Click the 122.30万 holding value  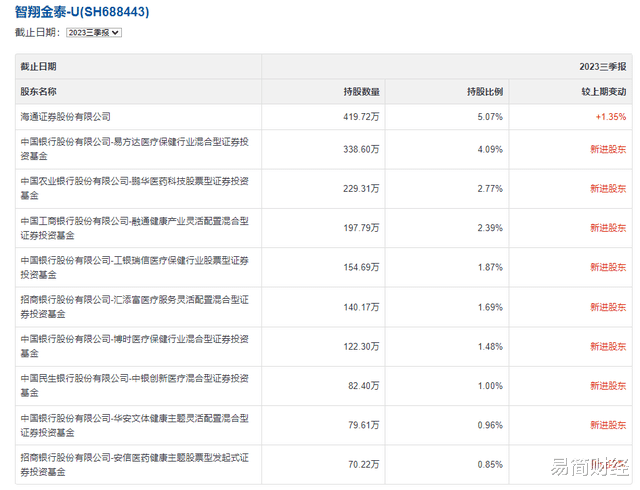point(361,346)
